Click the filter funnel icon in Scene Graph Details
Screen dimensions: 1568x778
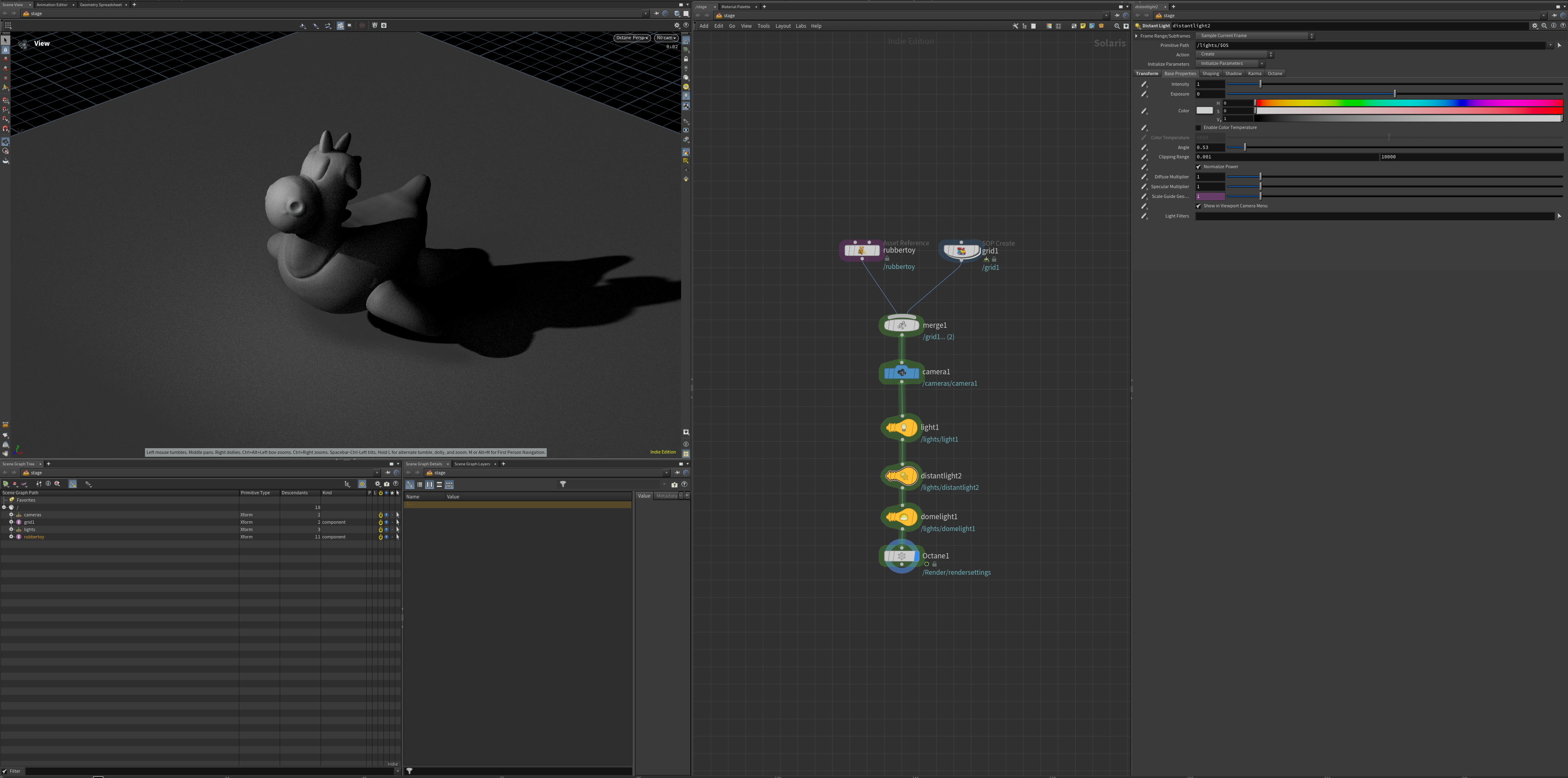pos(562,484)
